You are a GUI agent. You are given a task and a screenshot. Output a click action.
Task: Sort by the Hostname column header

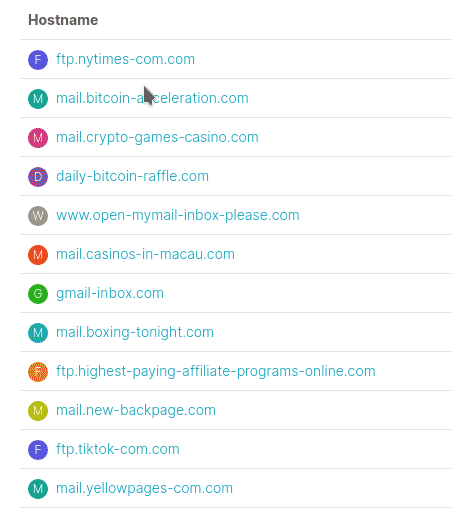pos(63,20)
